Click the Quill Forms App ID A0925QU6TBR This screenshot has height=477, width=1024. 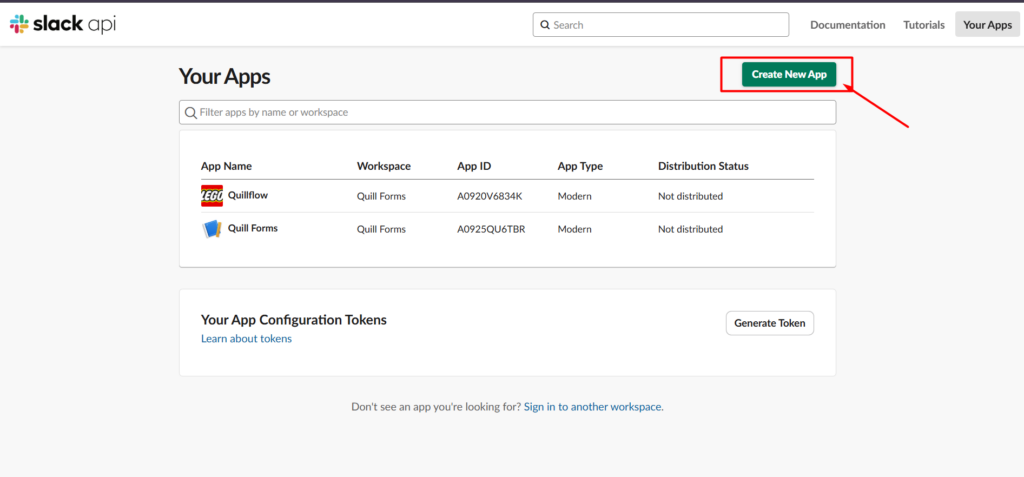click(x=491, y=229)
